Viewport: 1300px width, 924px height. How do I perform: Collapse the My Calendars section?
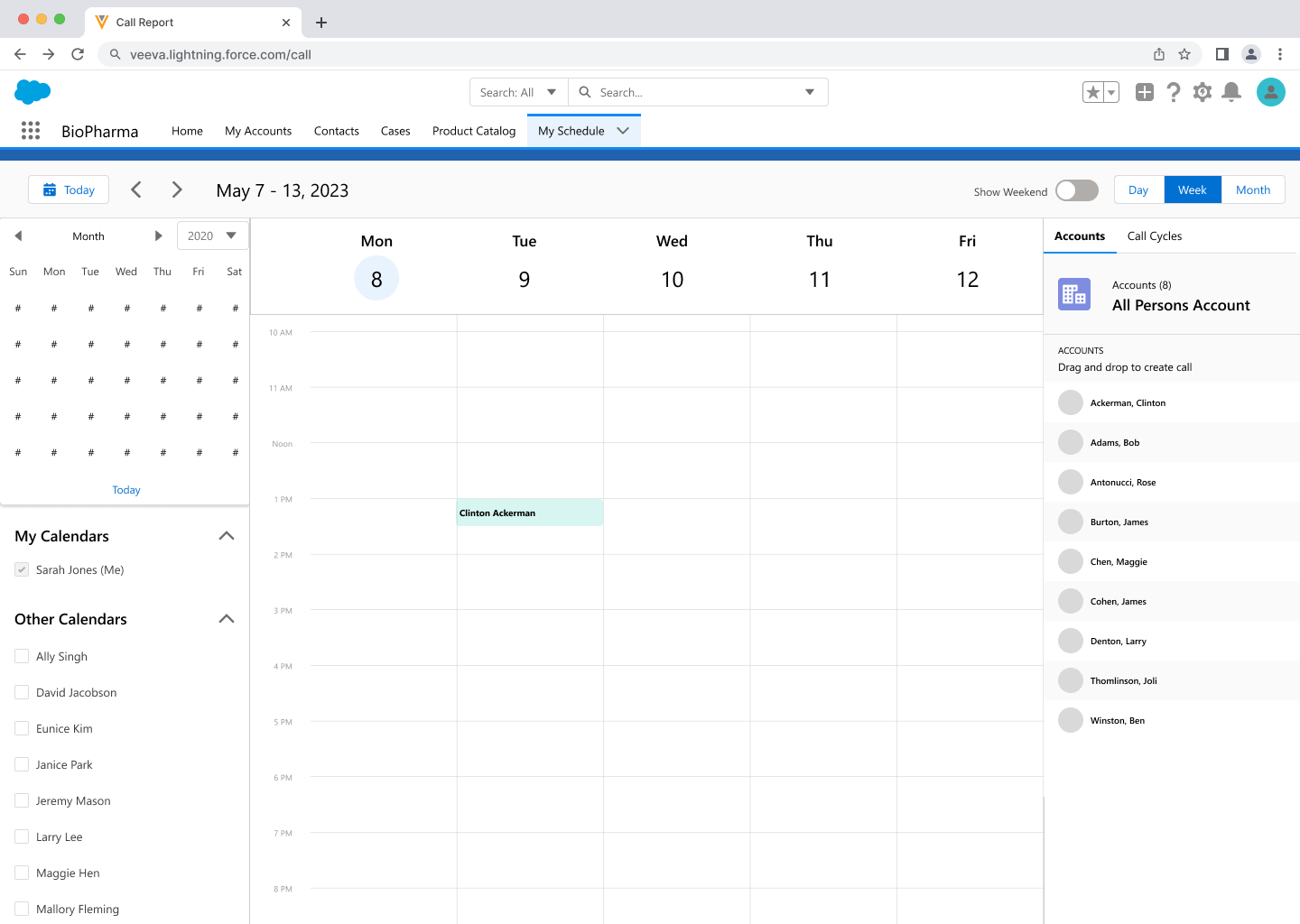coord(227,536)
